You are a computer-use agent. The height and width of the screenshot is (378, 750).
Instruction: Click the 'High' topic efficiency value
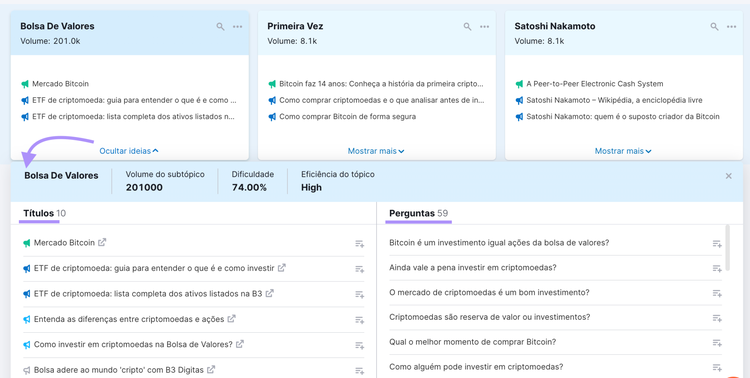[311, 188]
